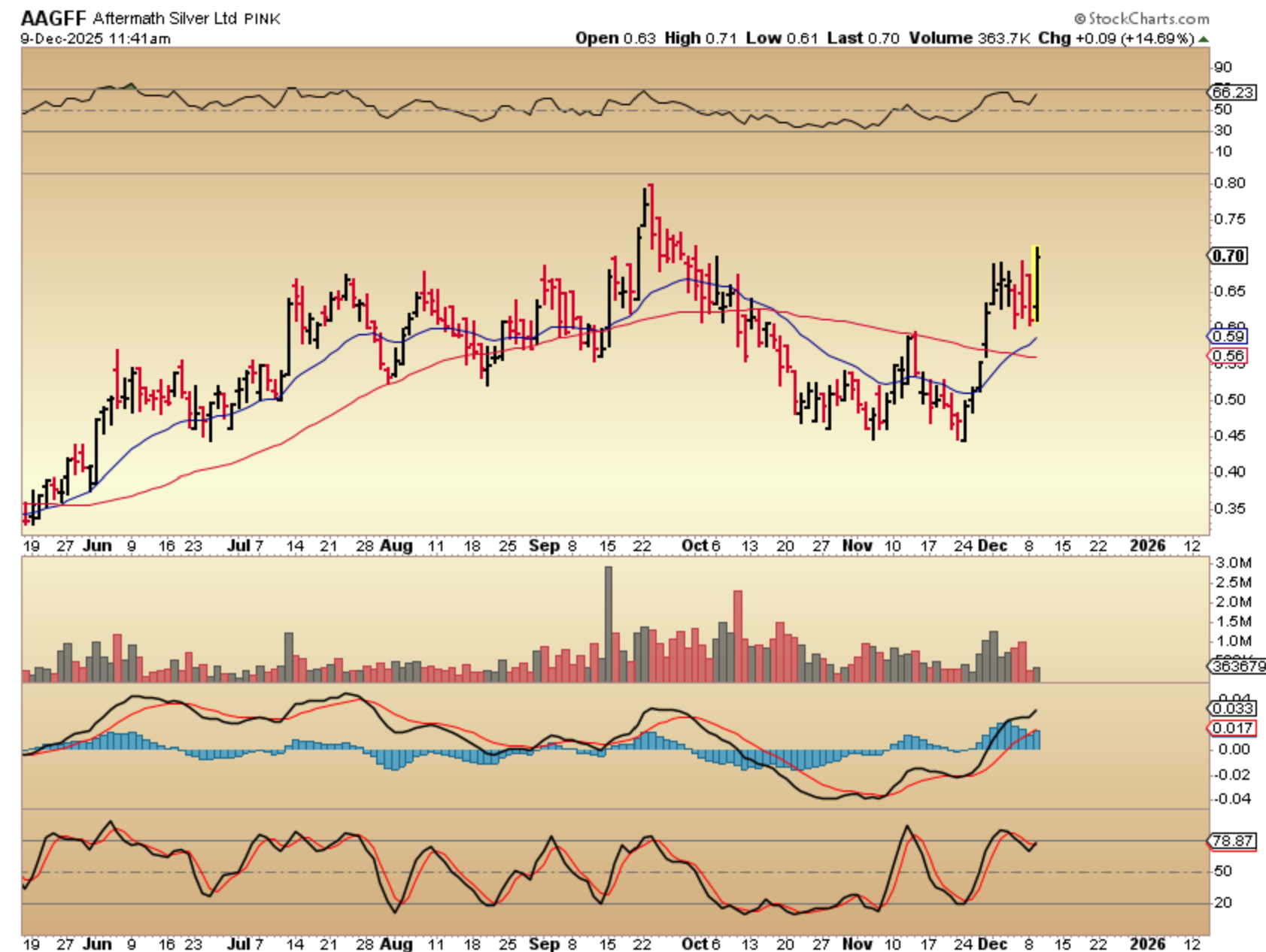Click the 1.5M volume axis label
The image size is (1266, 952).
point(1234,622)
